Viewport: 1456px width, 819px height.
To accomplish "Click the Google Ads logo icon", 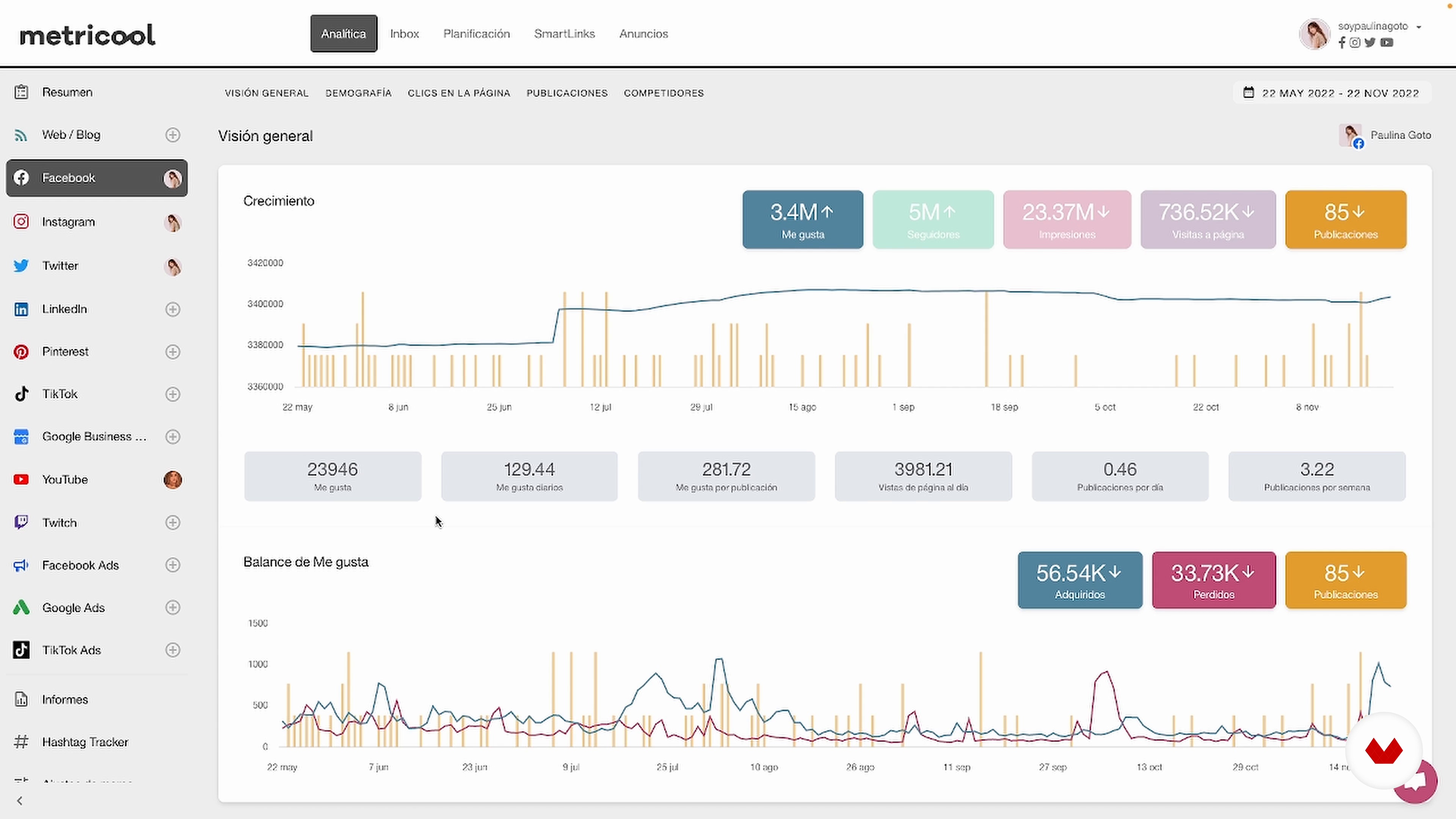I will [21, 607].
